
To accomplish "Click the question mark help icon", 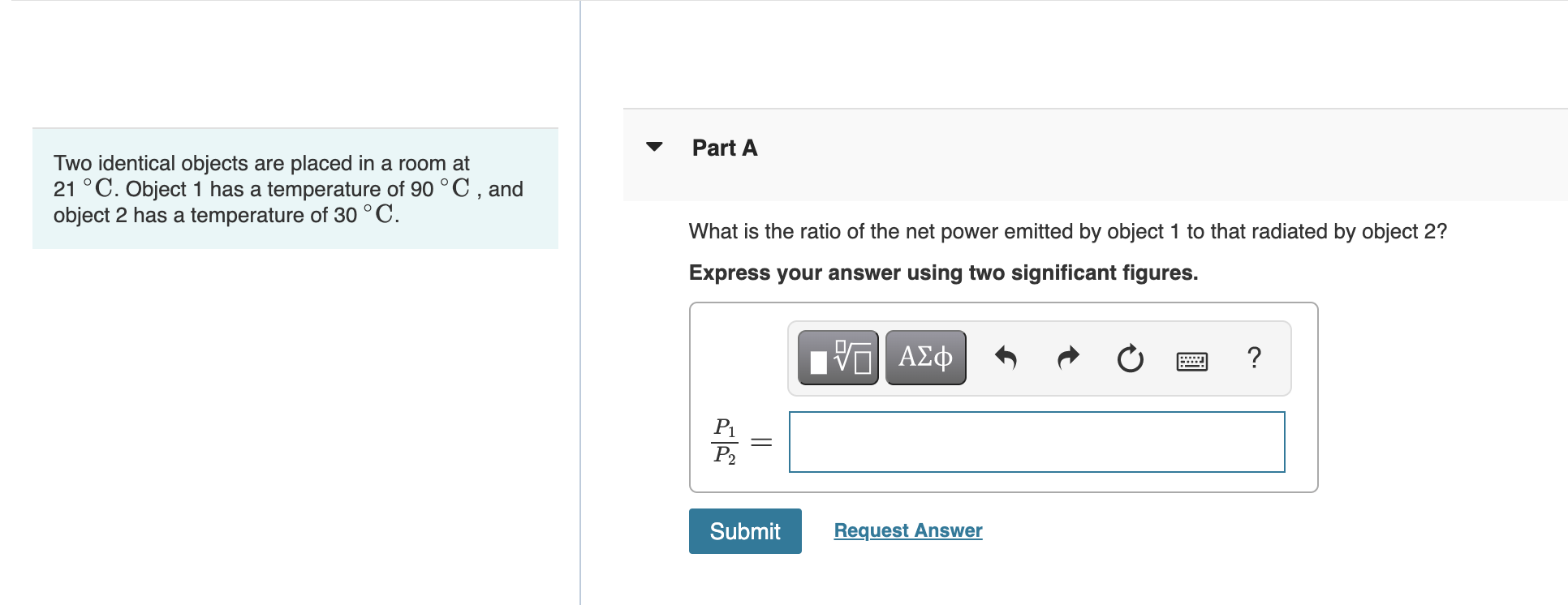I will (x=1254, y=358).
